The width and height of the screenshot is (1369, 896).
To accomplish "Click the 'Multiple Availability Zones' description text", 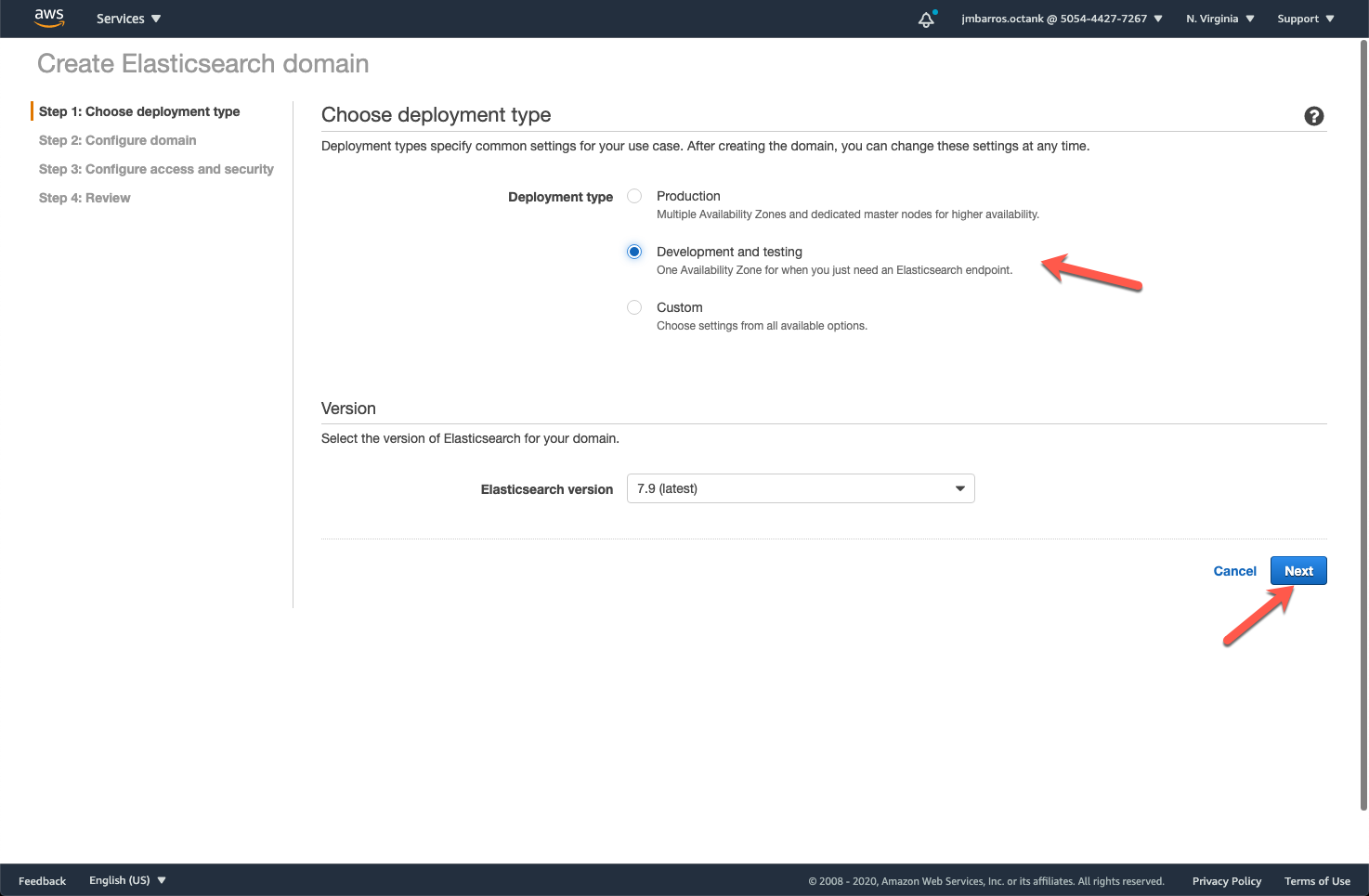I will 848,214.
